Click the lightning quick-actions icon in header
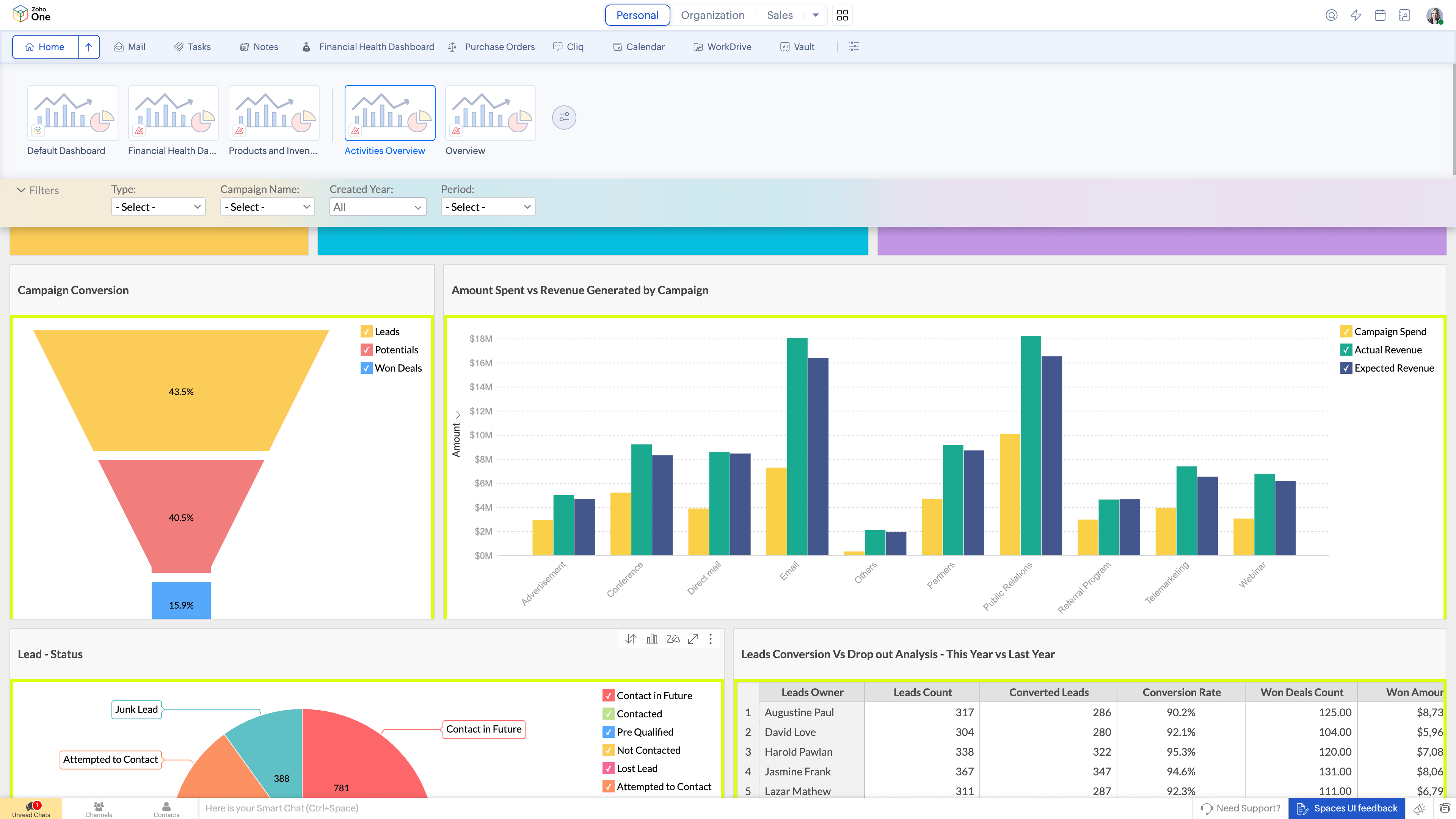Screen dimensions: 1456x819 (1356, 15)
